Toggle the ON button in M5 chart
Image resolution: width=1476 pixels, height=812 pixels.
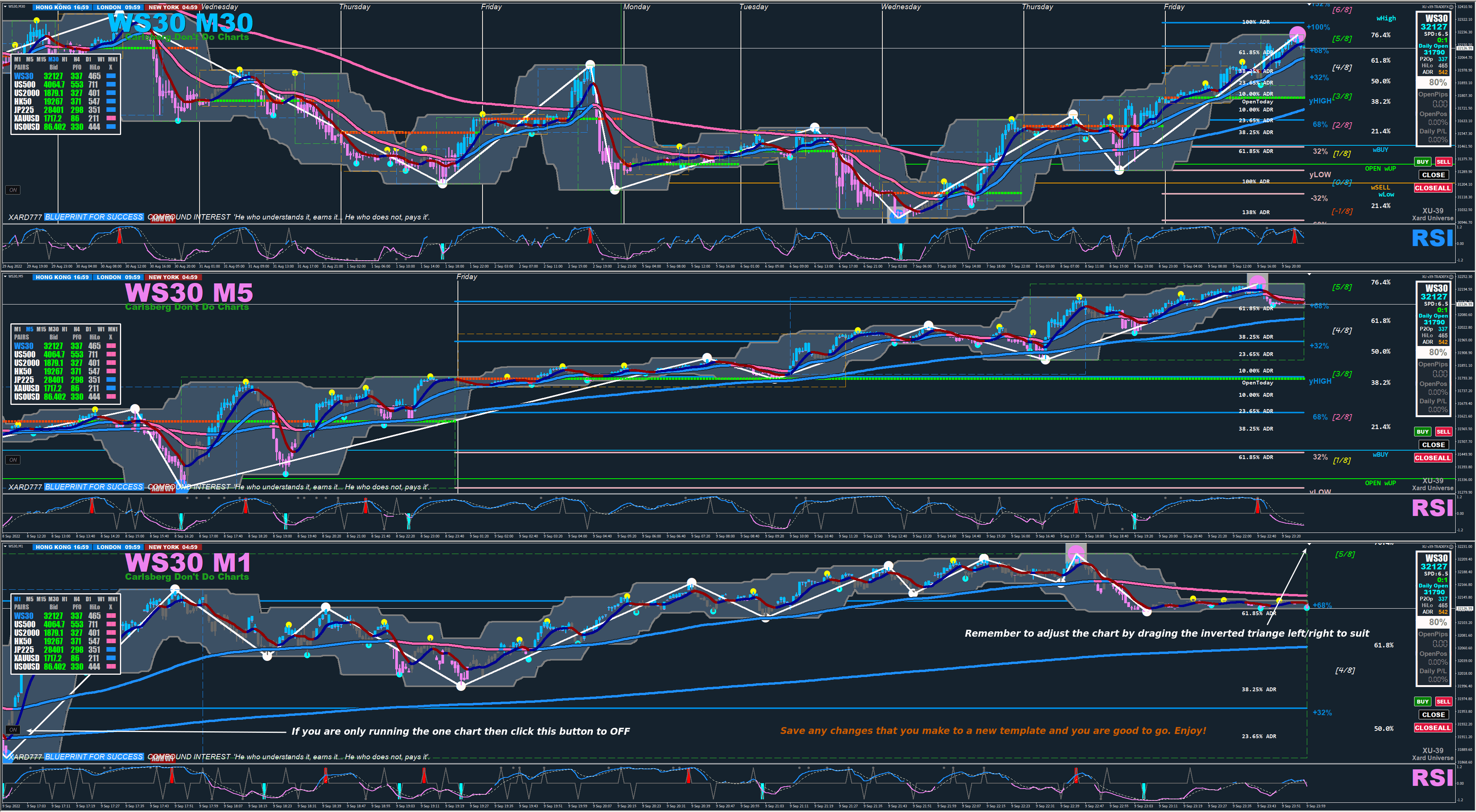click(13, 459)
